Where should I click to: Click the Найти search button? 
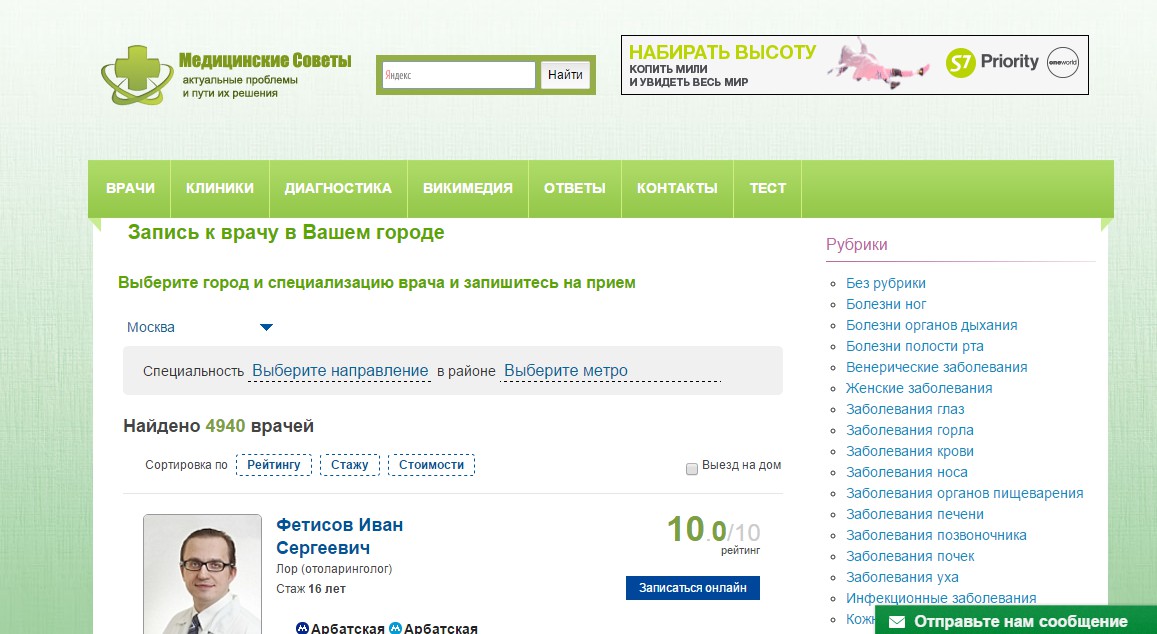point(565,75)
